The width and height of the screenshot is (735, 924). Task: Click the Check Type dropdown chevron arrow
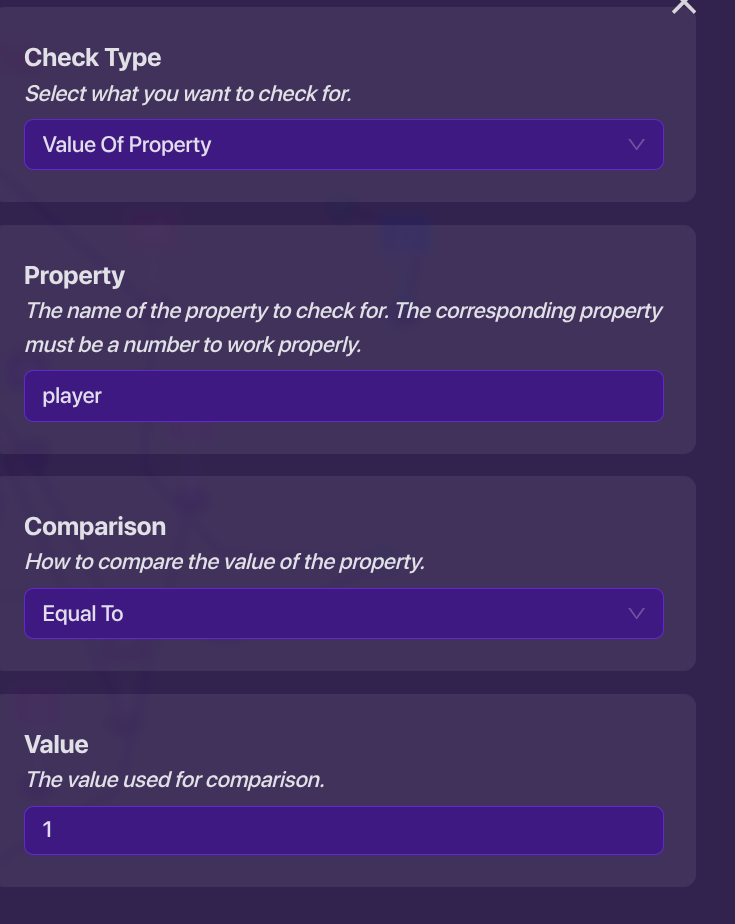[636, 145]
